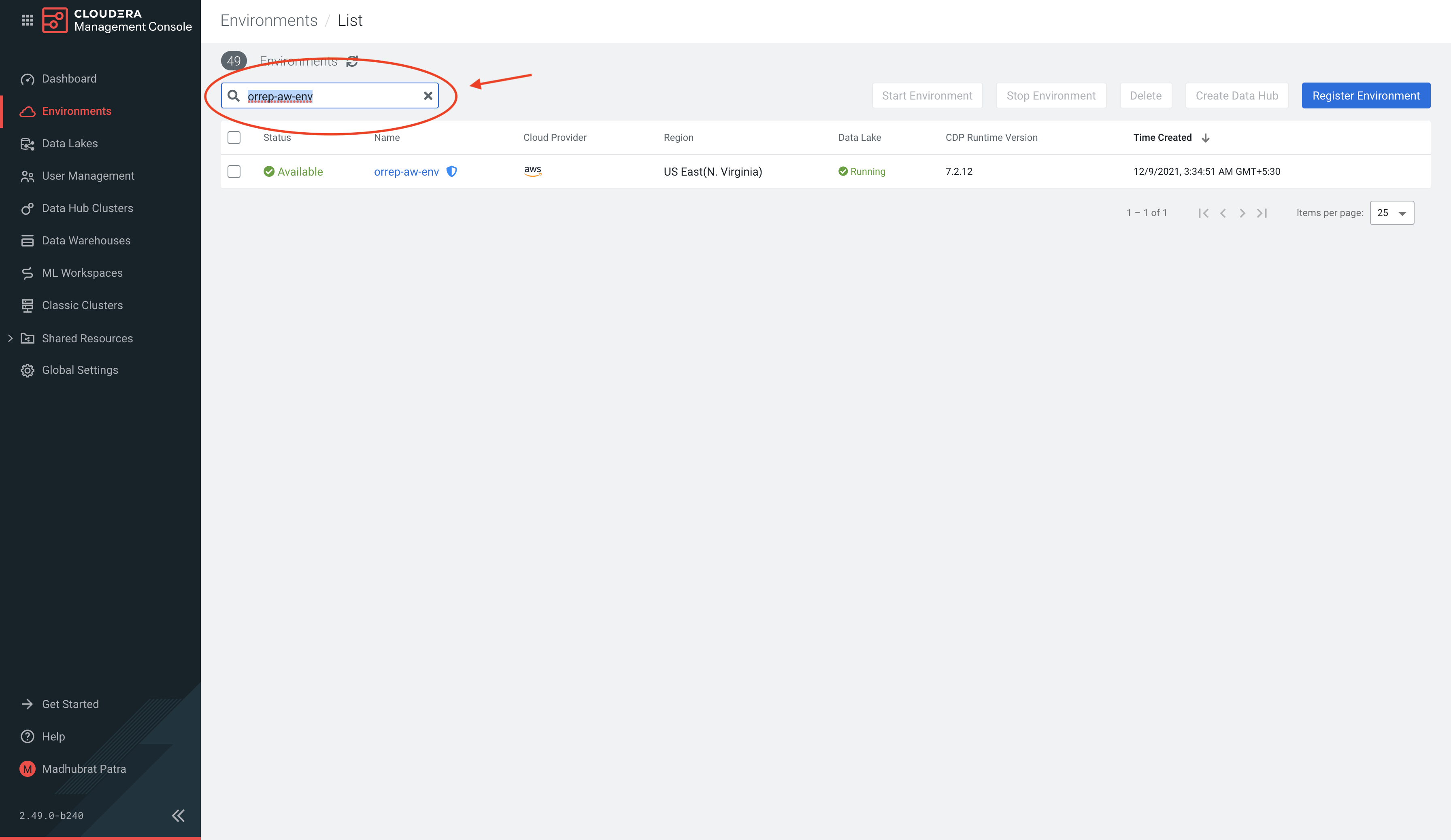This screenshot has height=840, width=1451.
Task: Open the items per page dropdown
Action: (1392, 213)
